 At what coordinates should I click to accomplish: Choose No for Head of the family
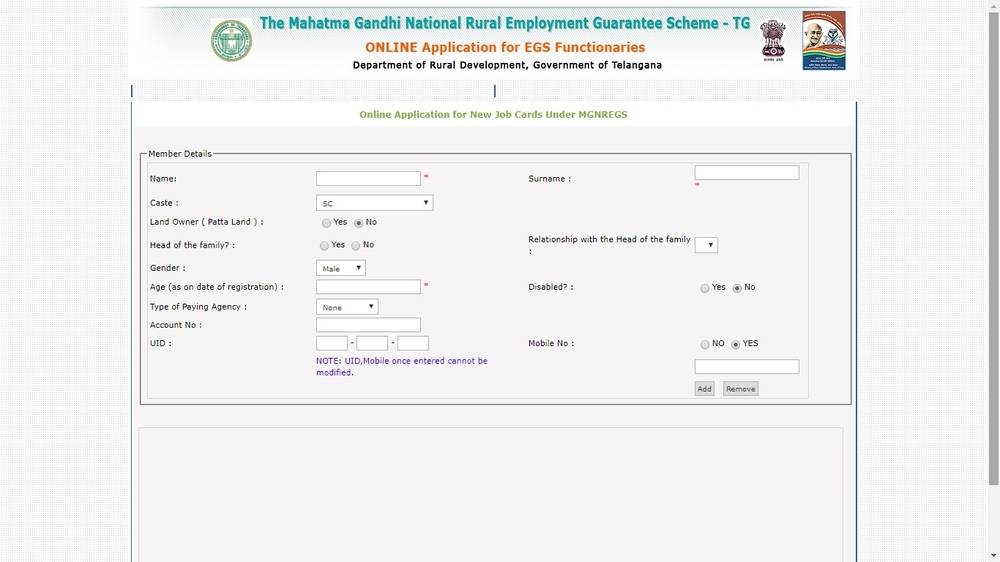[355, 245]
